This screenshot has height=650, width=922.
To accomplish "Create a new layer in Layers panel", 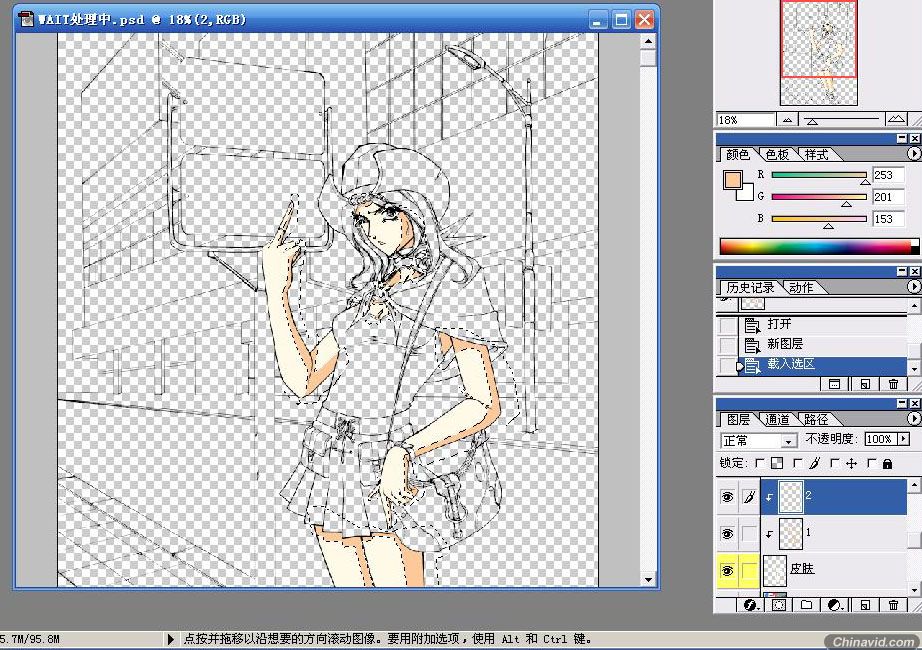I will (x=865, y=605).
